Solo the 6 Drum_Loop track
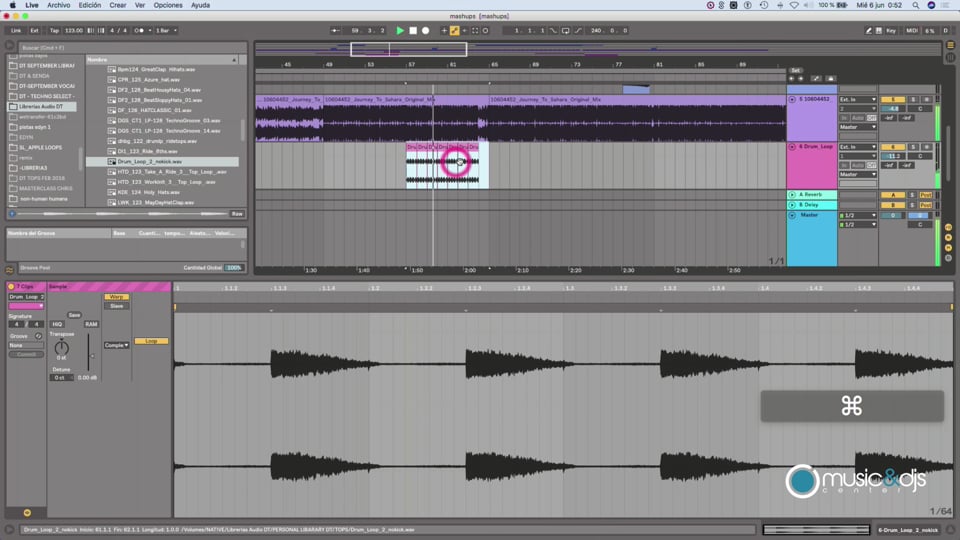Viewport: 960px width, 540px height. 913,147
